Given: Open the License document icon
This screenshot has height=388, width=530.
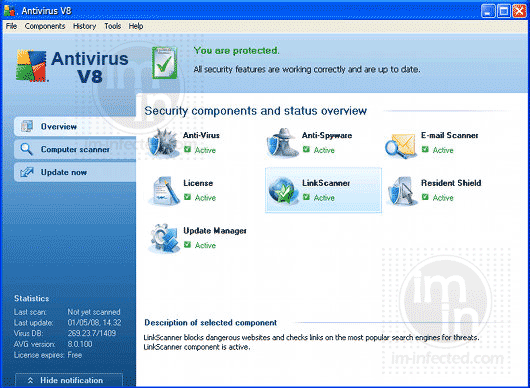Looking at the screenshot, I should click(165, 191).
